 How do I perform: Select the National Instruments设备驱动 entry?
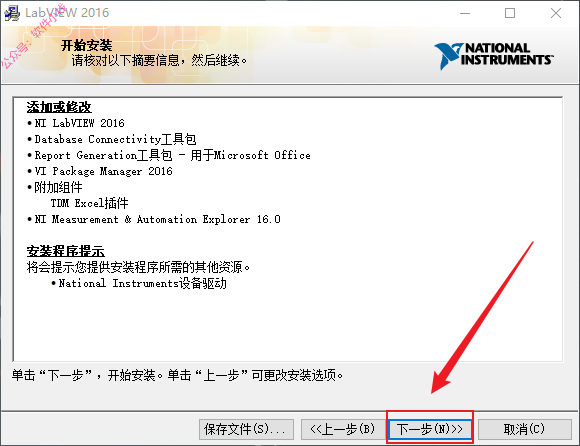point(142,283)
